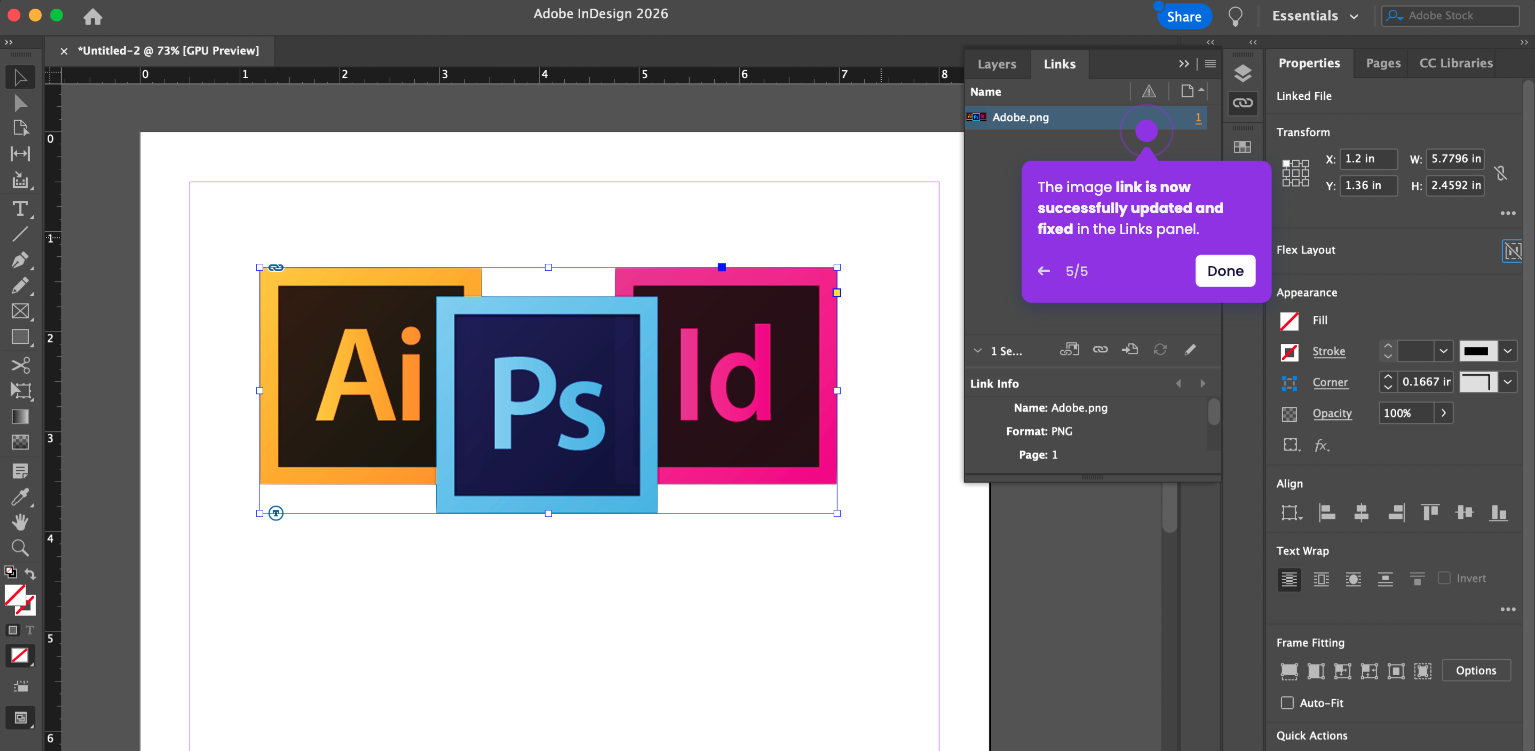Select the Note tool
The width and height of the screenshot is (1535, 751).
click(x=20, y=470)
